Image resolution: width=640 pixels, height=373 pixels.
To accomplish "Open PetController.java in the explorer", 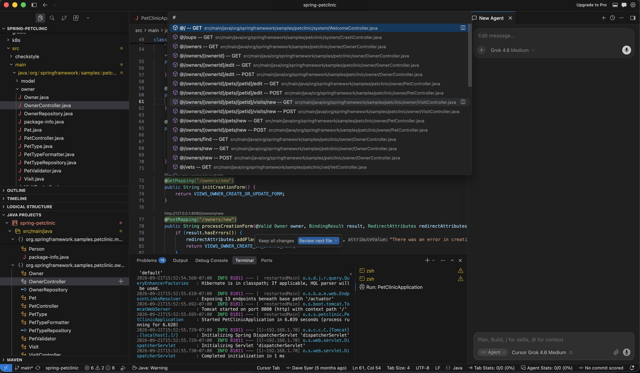I will pos(44,138).
